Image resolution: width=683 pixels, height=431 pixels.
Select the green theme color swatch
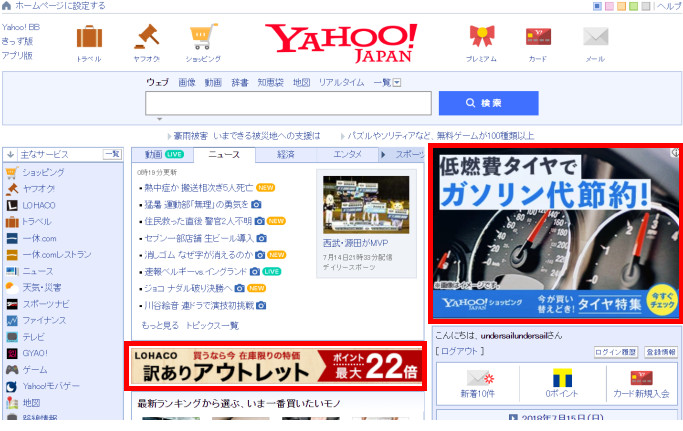point(634,6)
